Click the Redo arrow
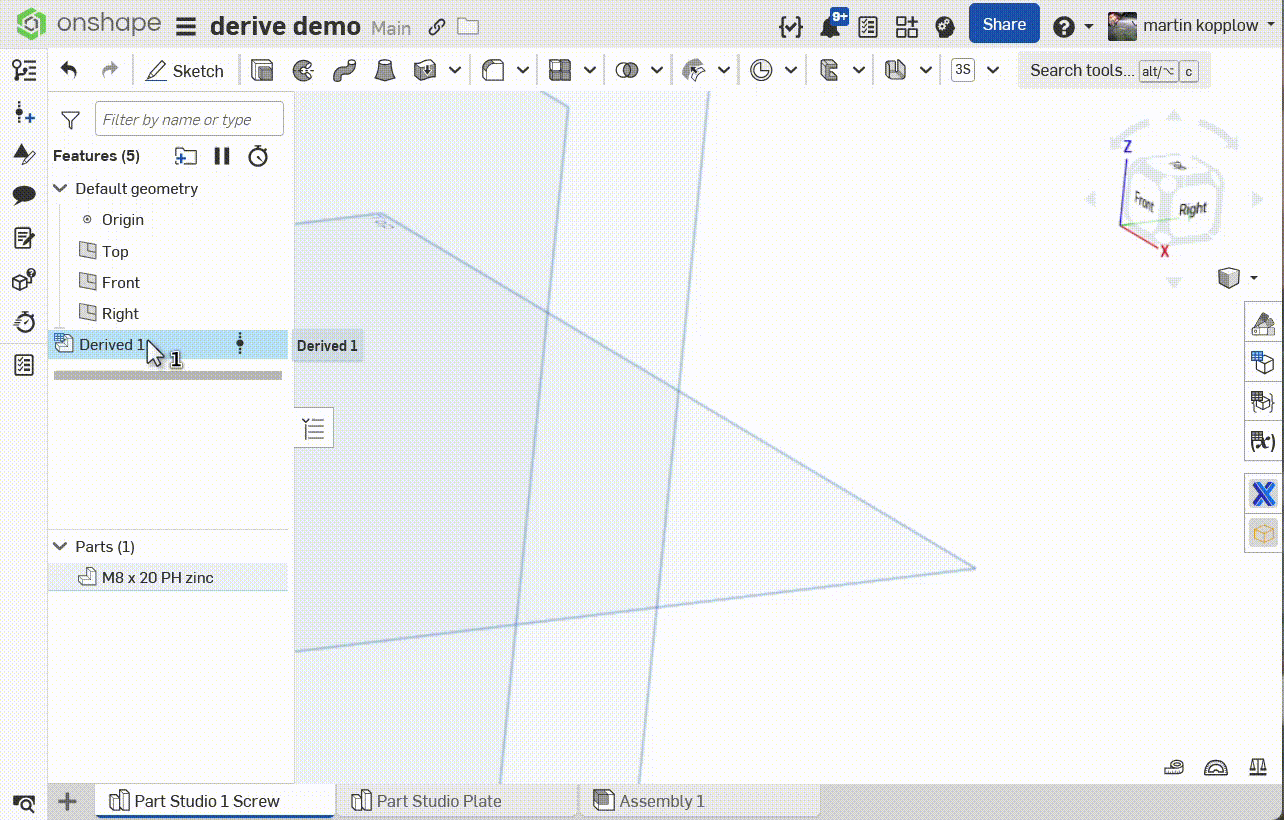1284x820 pixels. 110,70
